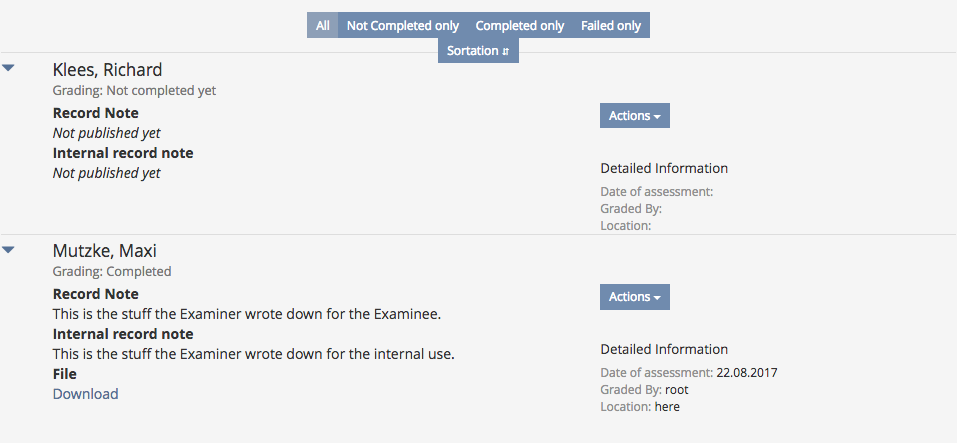
Task: Click the Mutzke, Maxi name heading
Action: pyautogui.click(x=105, y=251)
